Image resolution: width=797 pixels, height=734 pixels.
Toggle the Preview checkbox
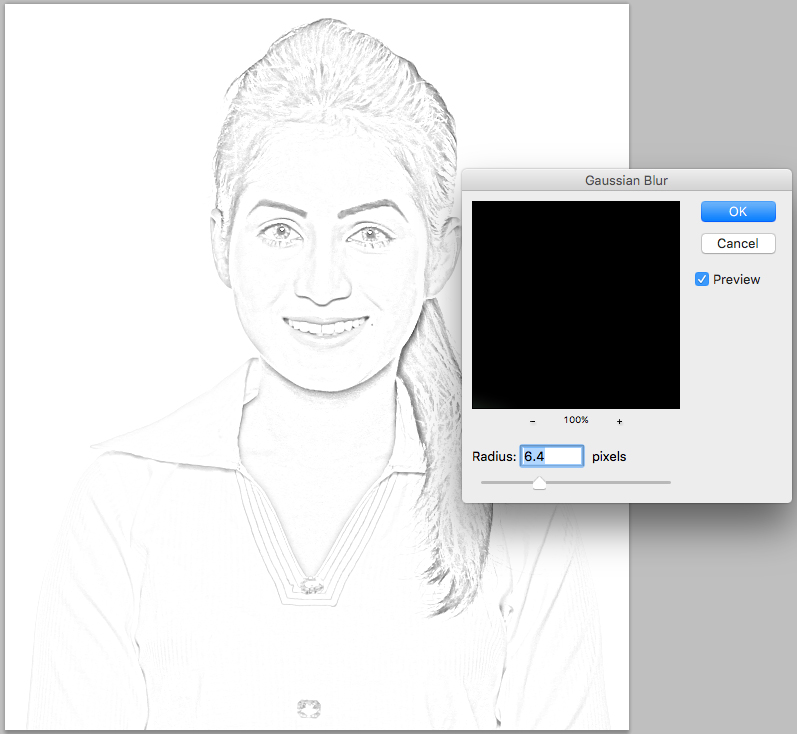pyautogui.click(x=702, y=280)
